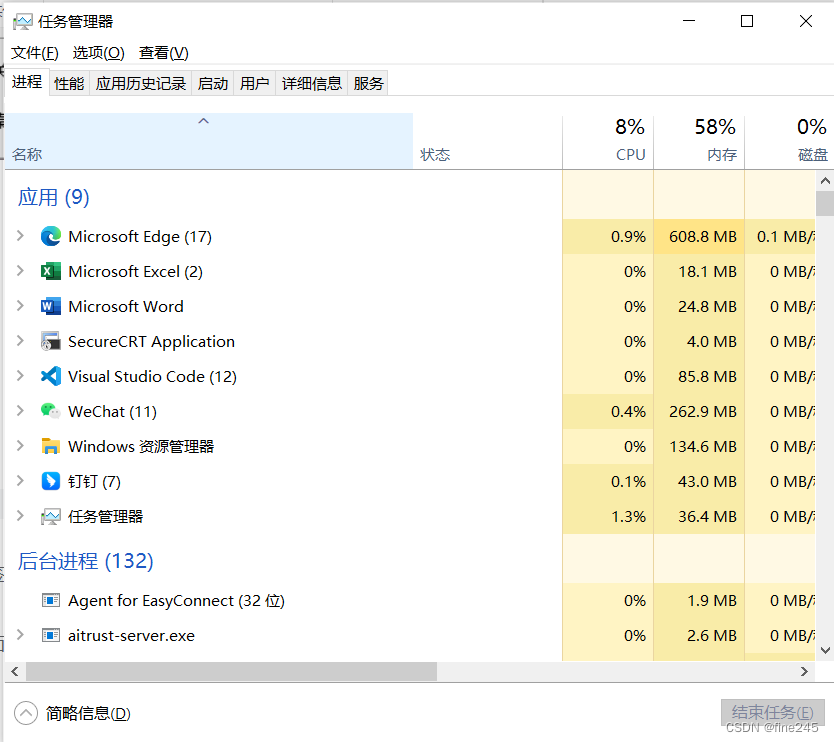Click the vertical scrollbar down arrow

coord(825,650)
